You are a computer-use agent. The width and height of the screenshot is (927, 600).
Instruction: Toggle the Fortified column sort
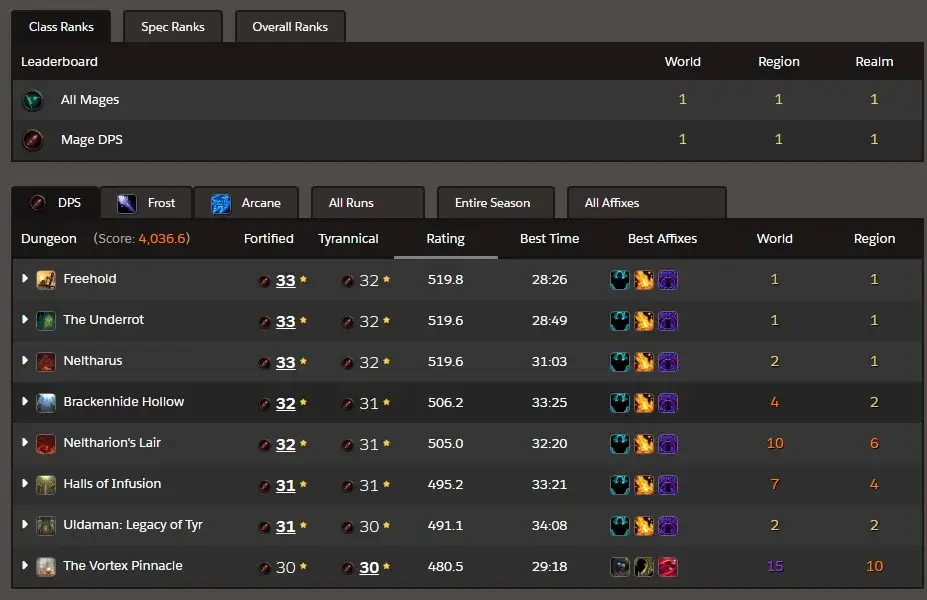click(268, 238)
